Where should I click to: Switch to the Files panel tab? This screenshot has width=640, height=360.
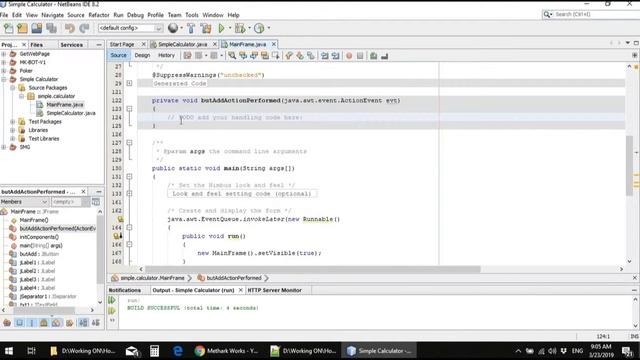(37, 45)
